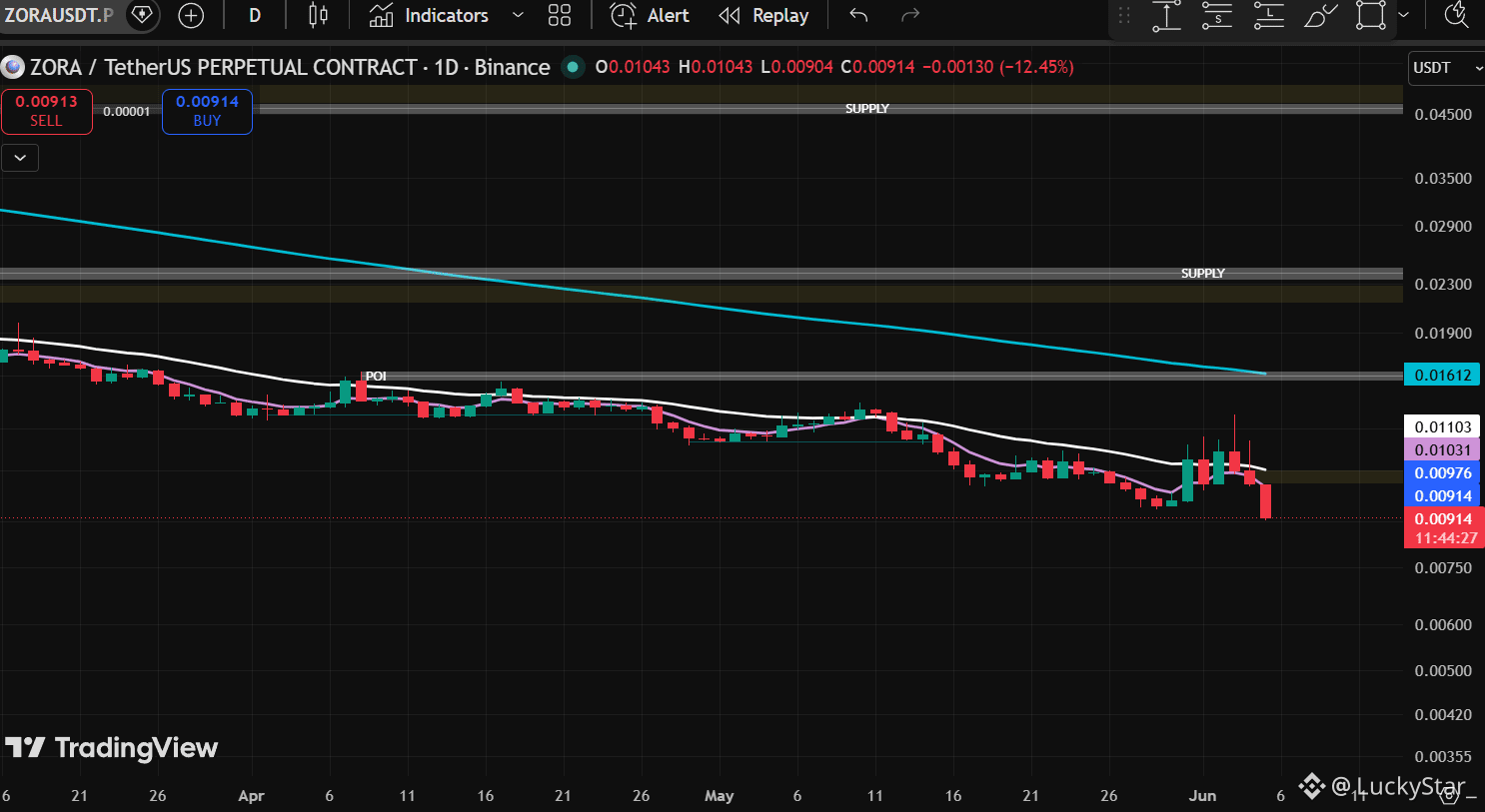Click the 0.01103 white price label
The height and width of the screenshot is (812, 1485).
(1442, 426)
